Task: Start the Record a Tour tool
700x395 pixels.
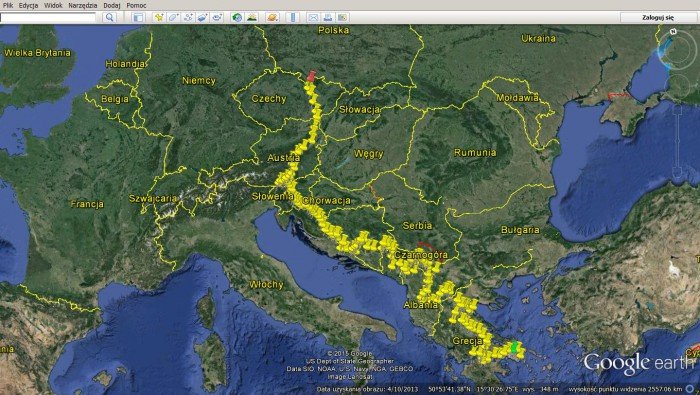Action: 217,17
